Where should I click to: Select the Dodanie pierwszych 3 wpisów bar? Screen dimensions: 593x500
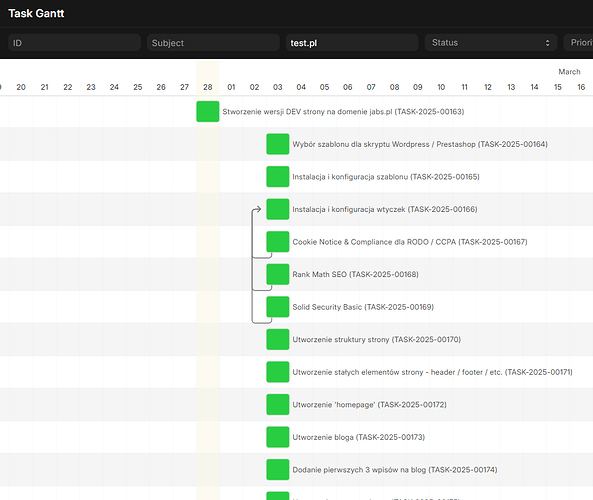(x=278, y=469)
